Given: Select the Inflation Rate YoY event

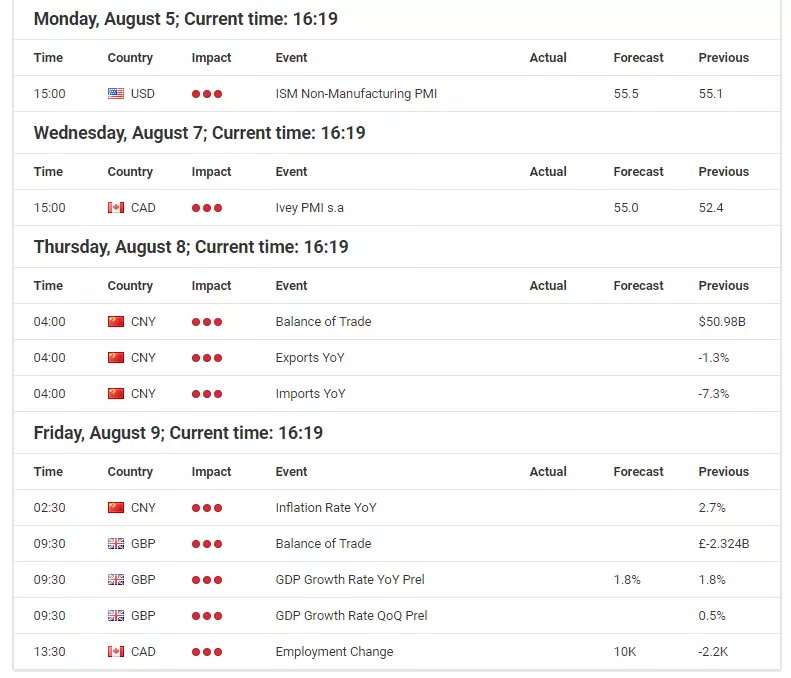Looking at the screenshot, I should pos(326,507).
